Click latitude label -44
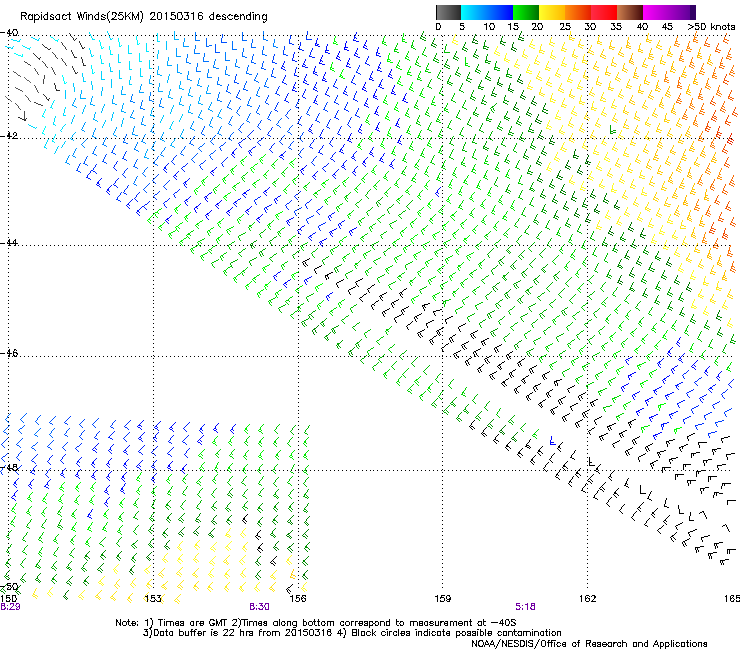 tap(9, 242)
